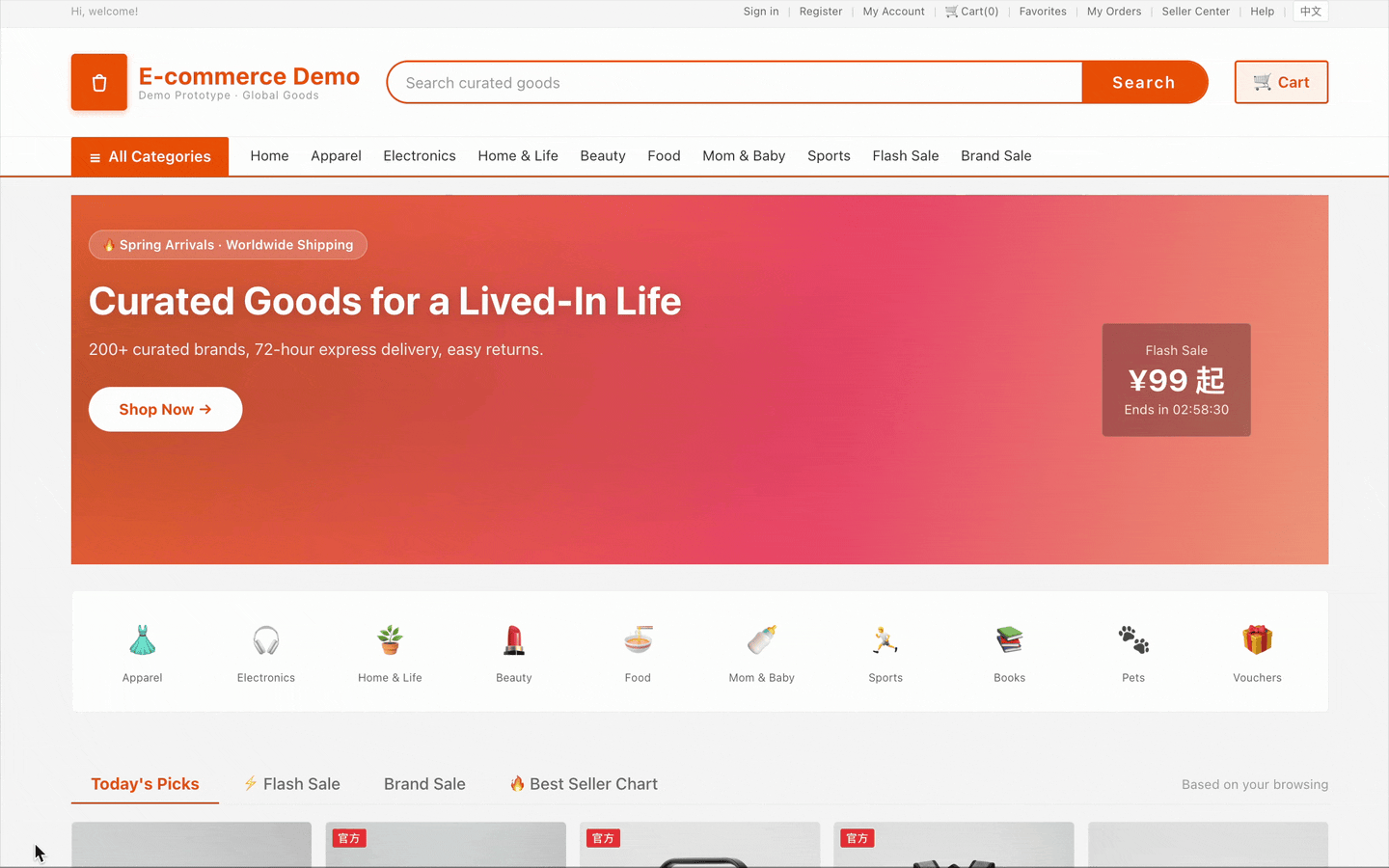
Task: Open the Books icon category
Action: tap(1010, 640)
